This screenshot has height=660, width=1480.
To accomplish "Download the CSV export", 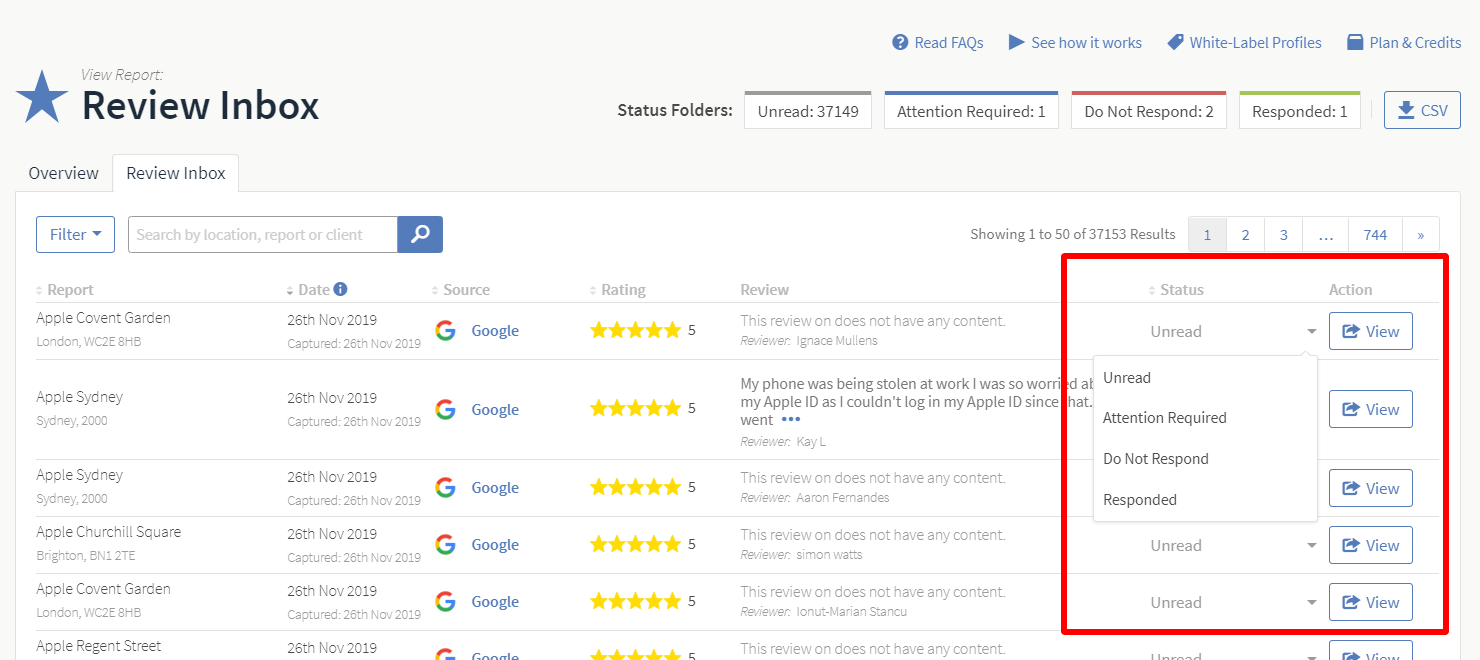I will pos(1422,110).
